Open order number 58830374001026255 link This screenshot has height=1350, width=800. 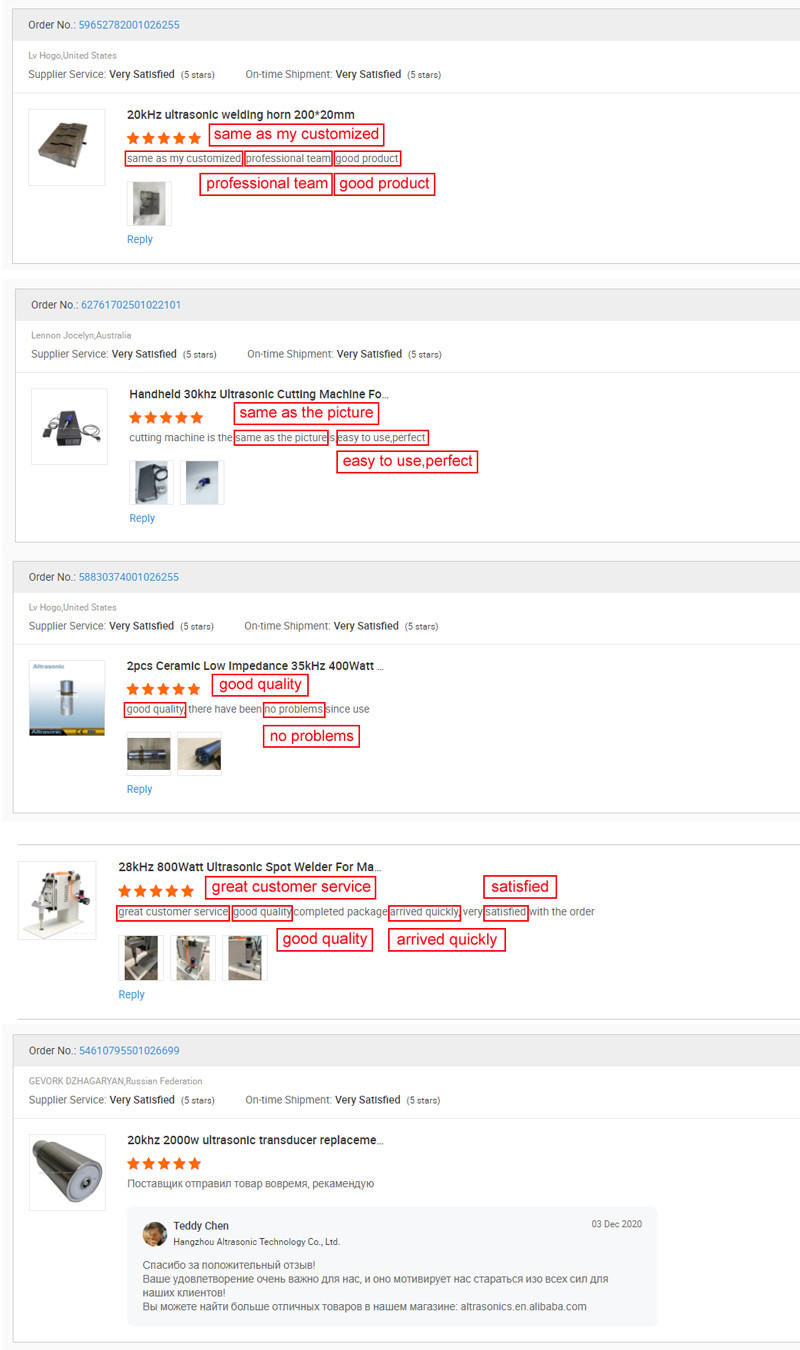(x=129, y=577)
